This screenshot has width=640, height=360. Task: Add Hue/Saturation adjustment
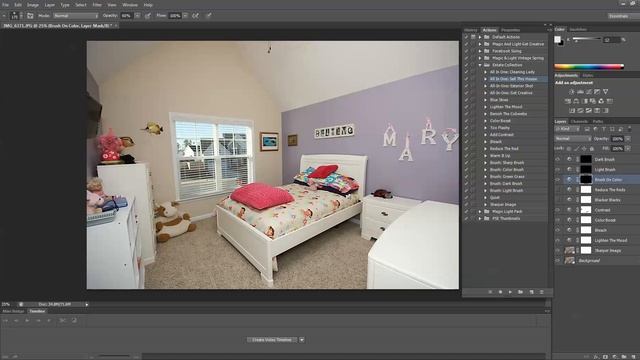(x=568, y=101)
